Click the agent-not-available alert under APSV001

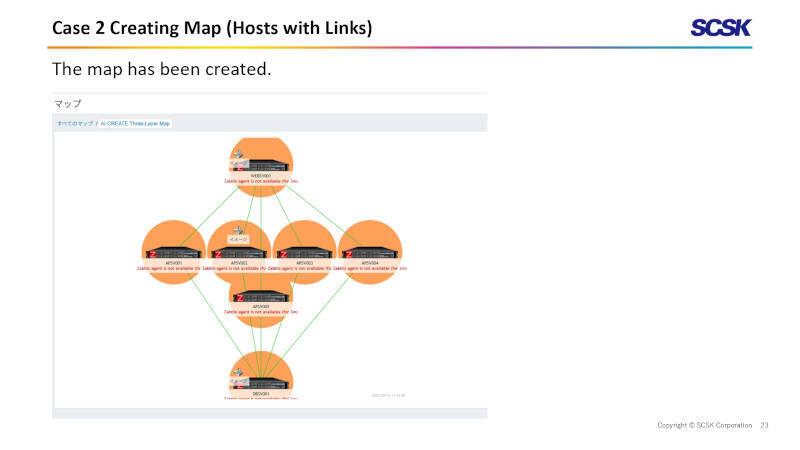click(x=169, y=268)
